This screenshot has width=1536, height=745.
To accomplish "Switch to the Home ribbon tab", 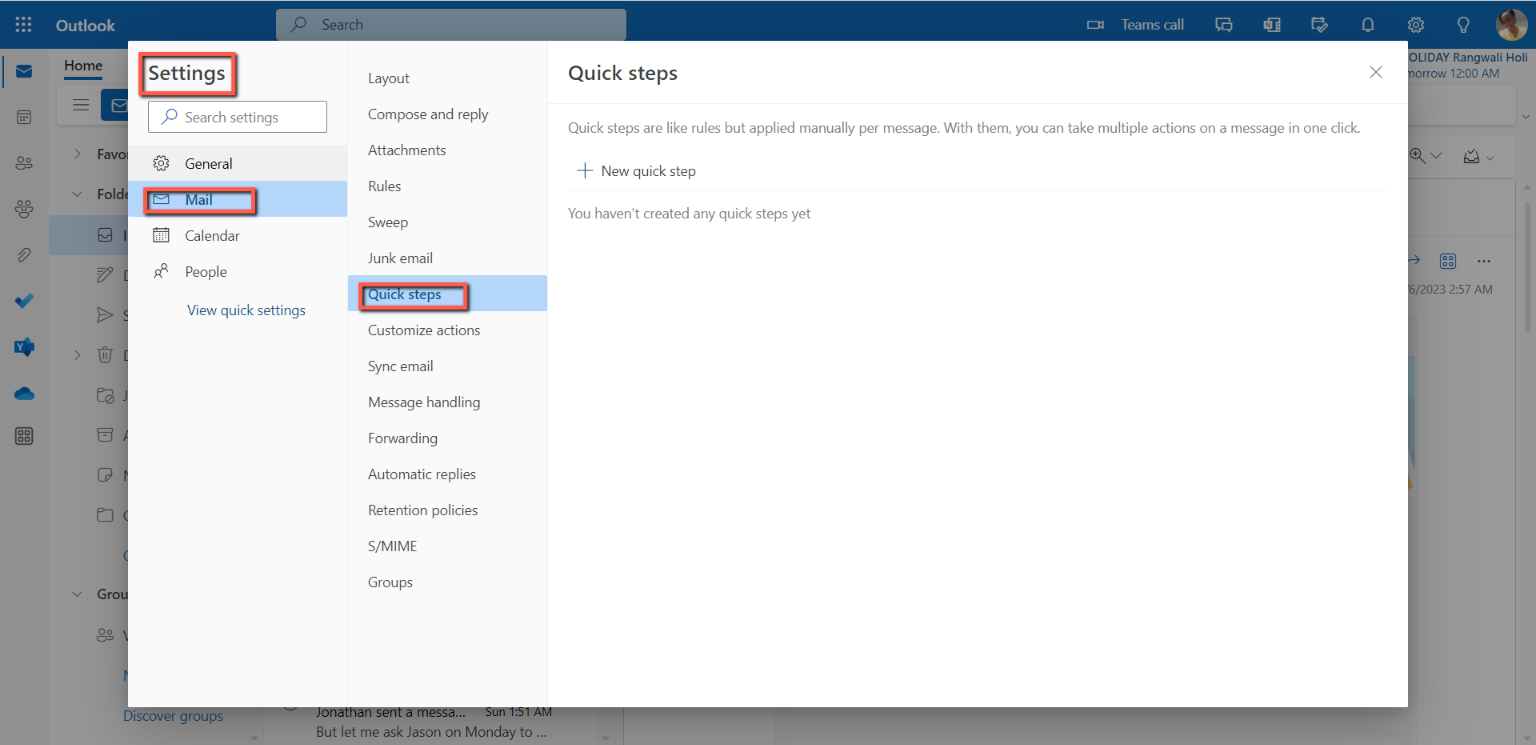I will (x=82, y=66).
